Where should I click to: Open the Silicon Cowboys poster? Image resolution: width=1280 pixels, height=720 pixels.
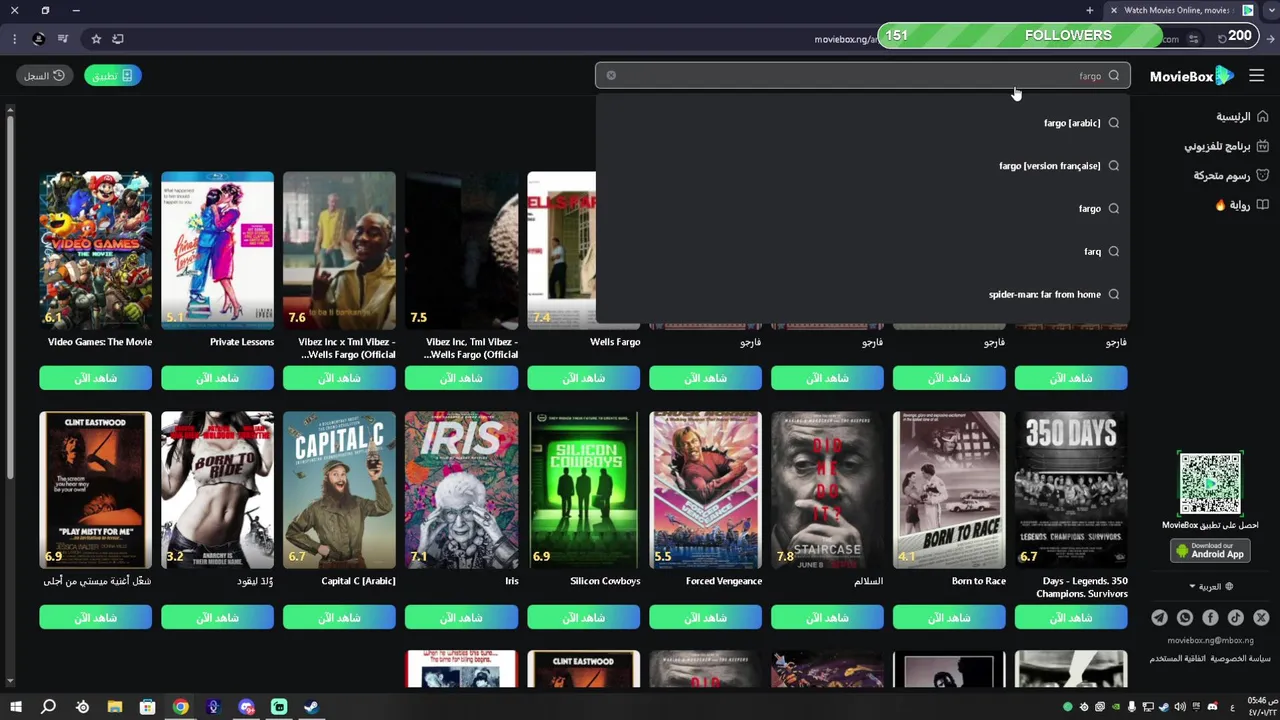pyautogui.click(x=583, y=490)
